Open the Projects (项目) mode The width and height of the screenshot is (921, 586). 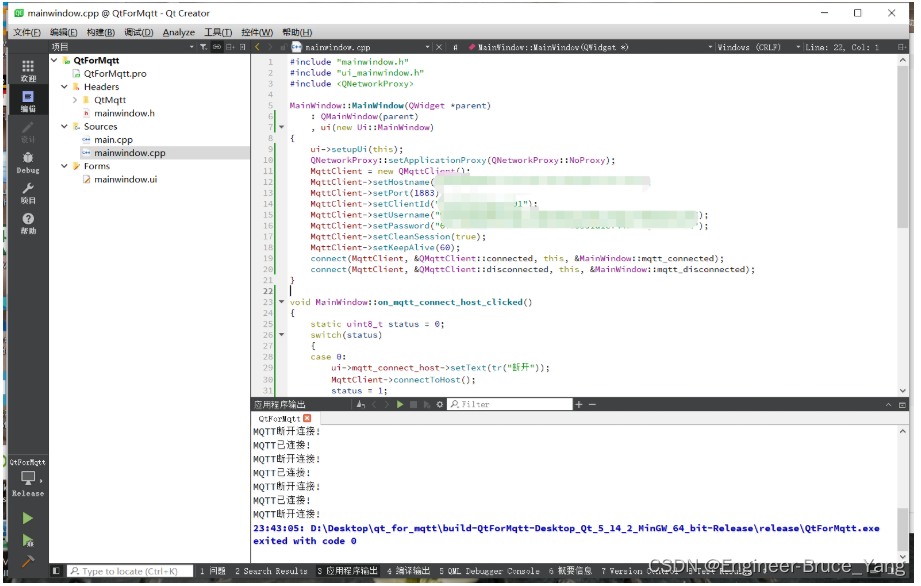(x=28, y=193)
